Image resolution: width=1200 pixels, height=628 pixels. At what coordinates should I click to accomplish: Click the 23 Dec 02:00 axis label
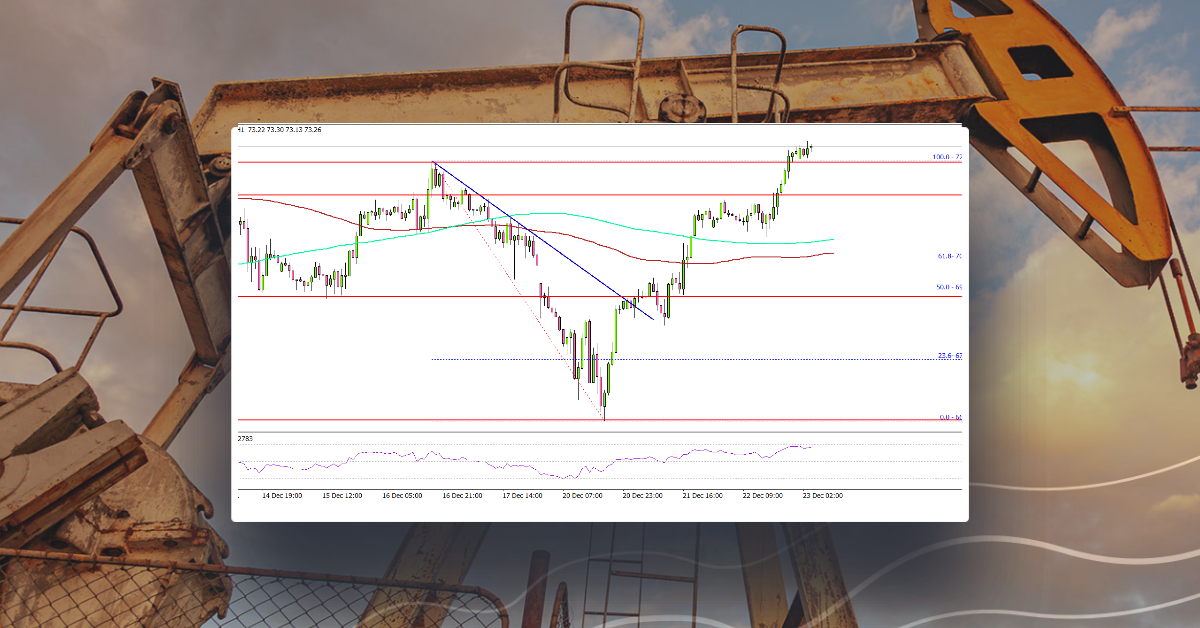pos(822,493)
